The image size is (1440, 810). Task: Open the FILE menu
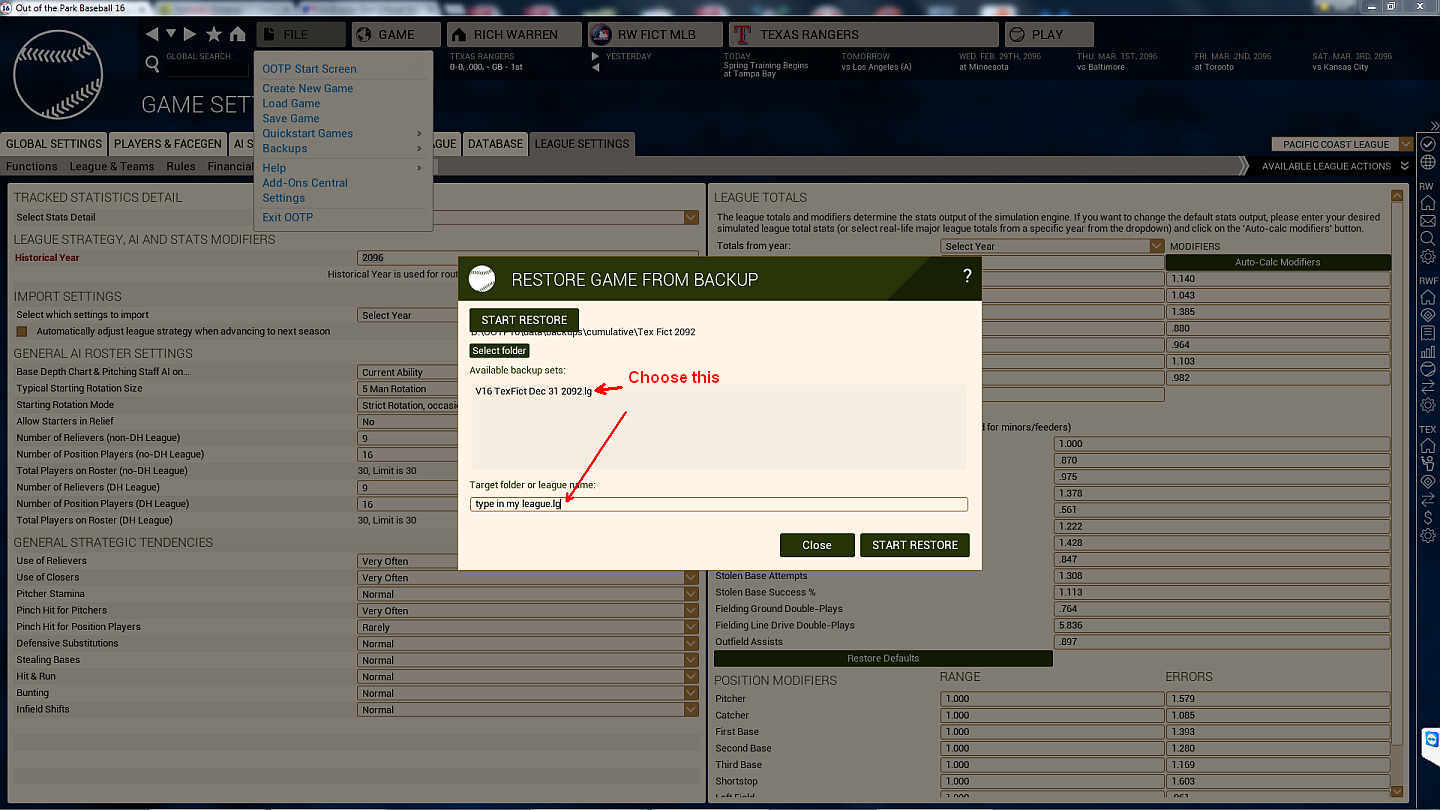301,34
